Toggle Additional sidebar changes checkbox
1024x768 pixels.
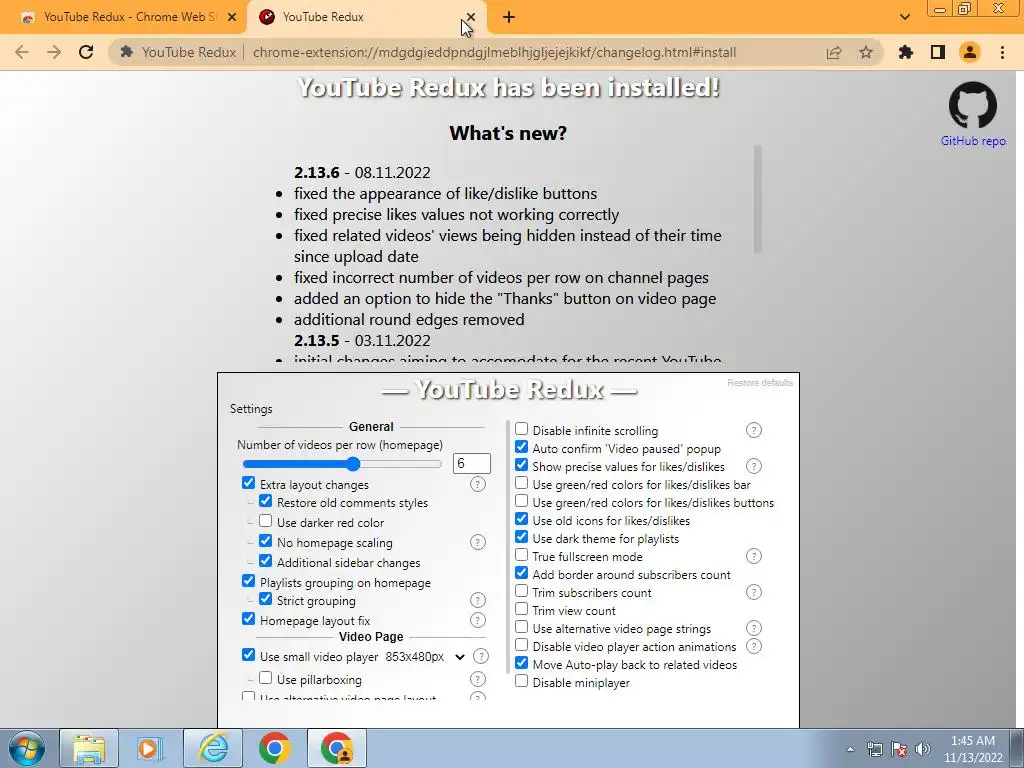[265, 561]
